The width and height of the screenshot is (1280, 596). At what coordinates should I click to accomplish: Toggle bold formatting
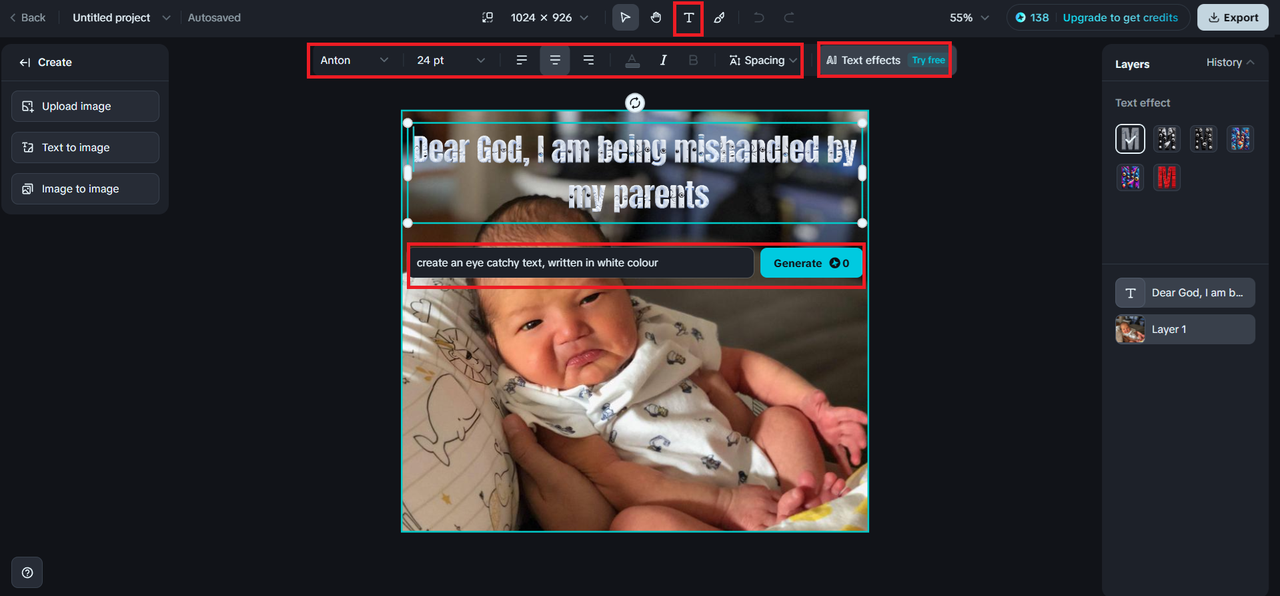tap(694, 60)
